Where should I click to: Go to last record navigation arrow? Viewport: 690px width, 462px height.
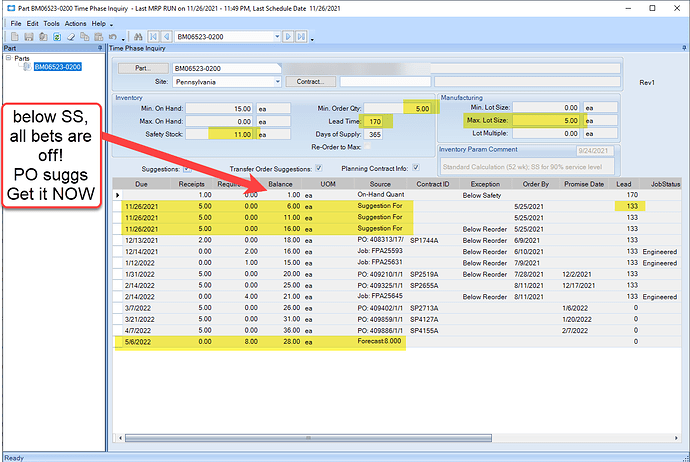(301, 37)
